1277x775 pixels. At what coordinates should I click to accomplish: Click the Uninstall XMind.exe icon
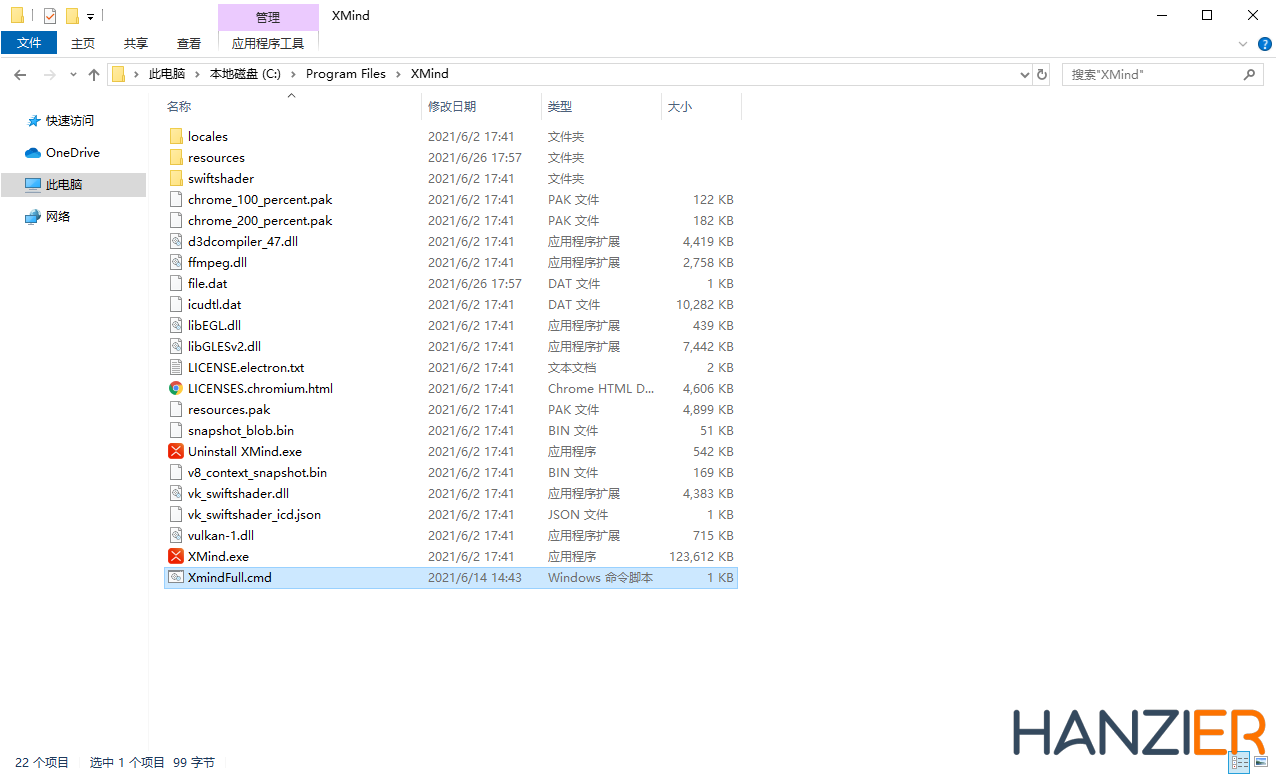(x=176, y=451)
